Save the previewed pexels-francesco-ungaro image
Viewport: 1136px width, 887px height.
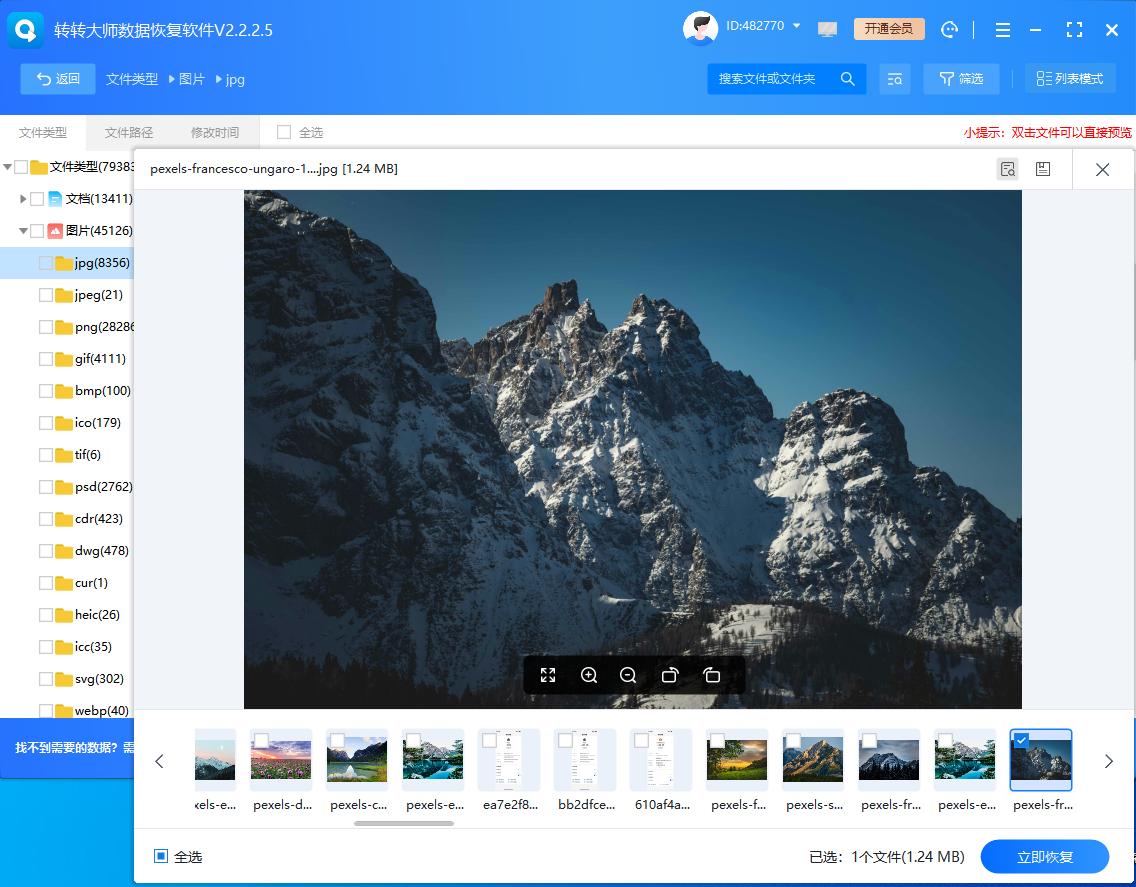1043,168
